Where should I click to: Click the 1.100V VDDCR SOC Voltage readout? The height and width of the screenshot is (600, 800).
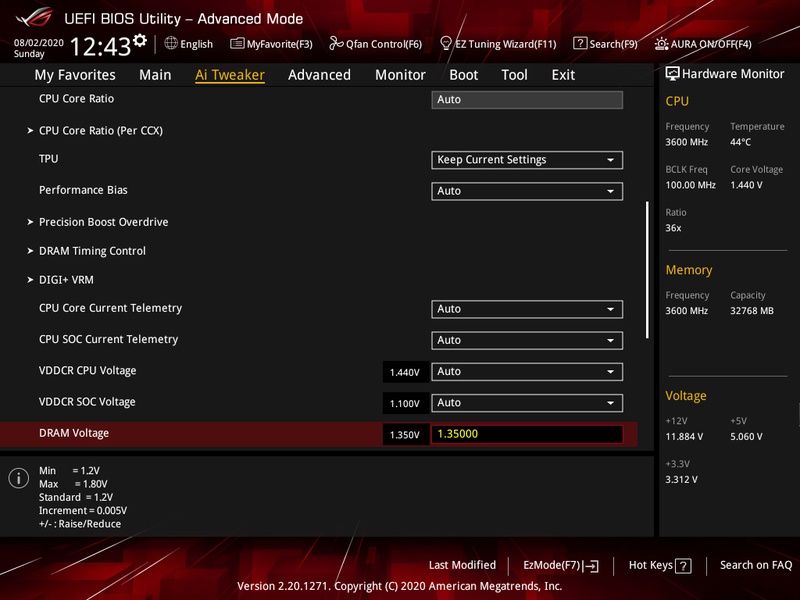405,404
